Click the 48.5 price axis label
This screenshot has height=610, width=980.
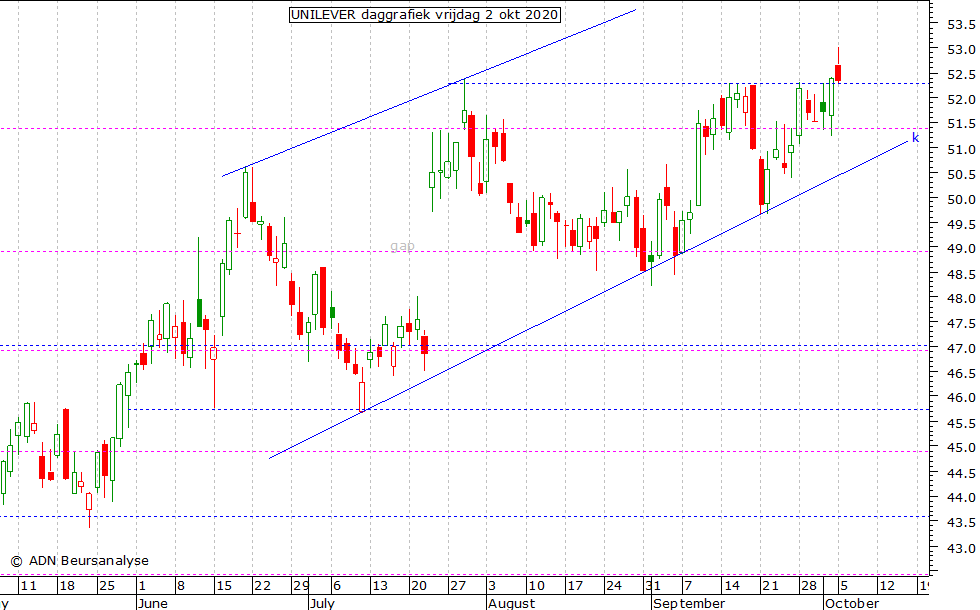pos(961,274)
